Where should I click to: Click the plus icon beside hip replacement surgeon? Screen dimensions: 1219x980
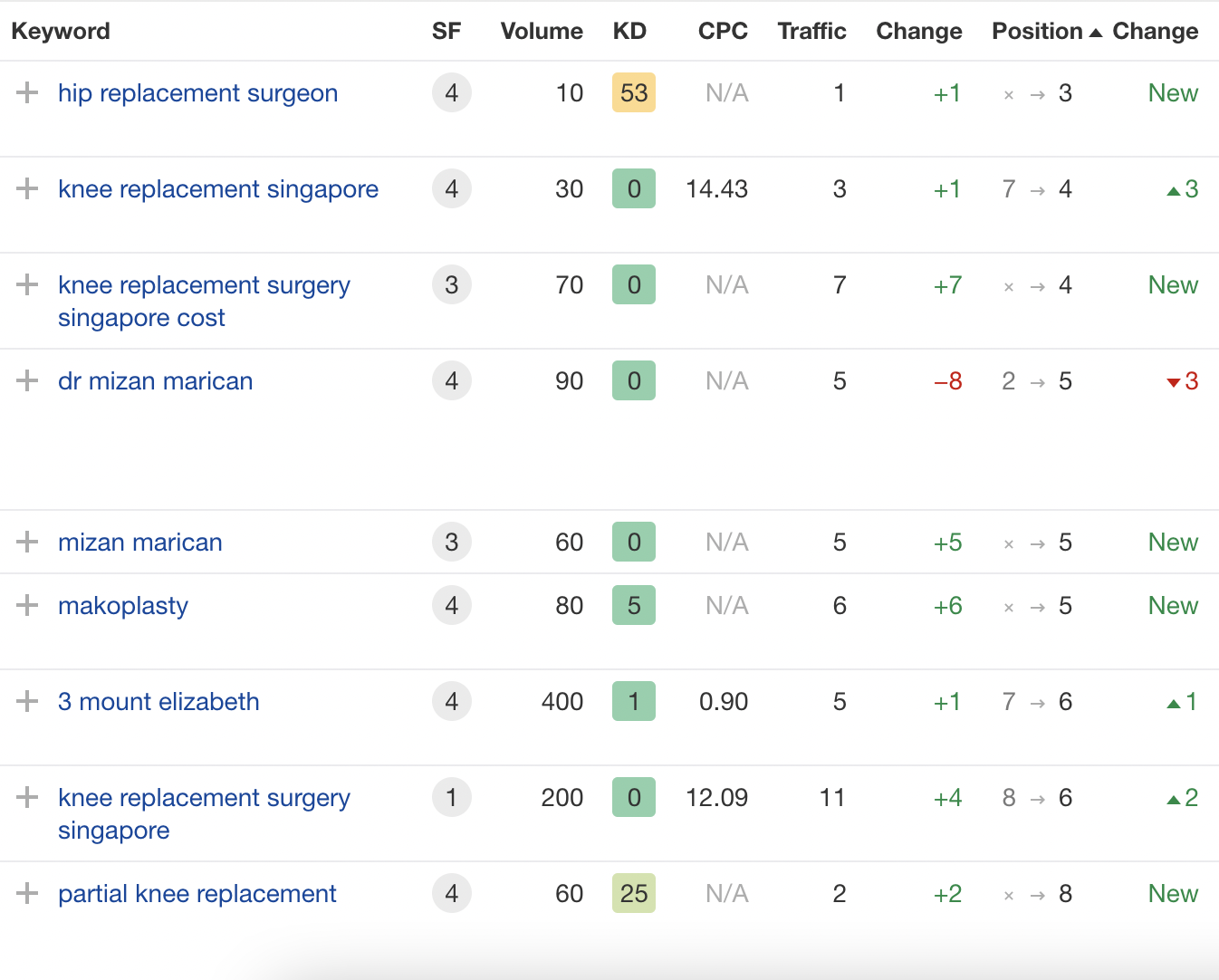click(x=27, y=92)
